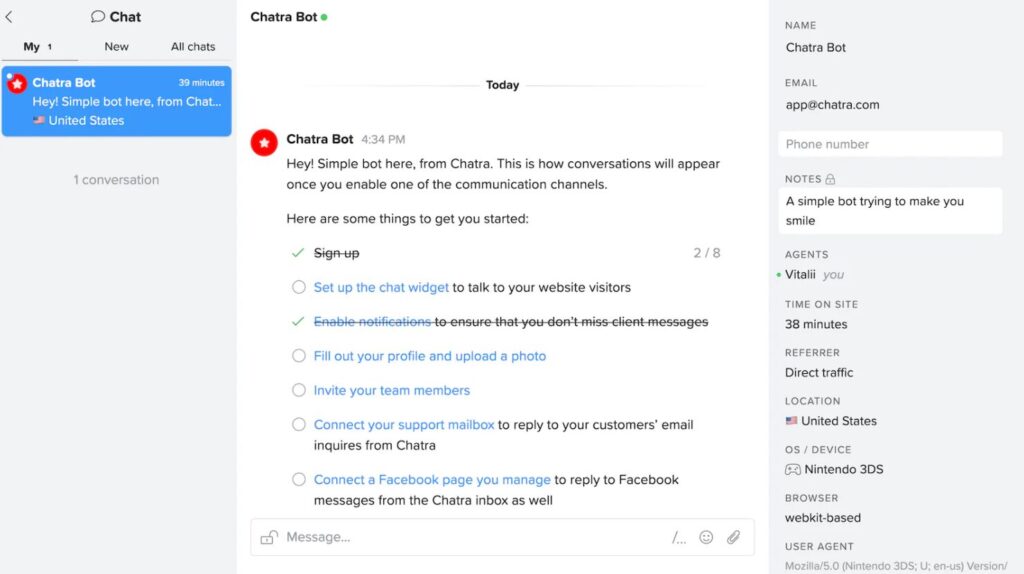
Task: Click the Chatra Bot avatar in the message
Action: (x=264, y=143)
